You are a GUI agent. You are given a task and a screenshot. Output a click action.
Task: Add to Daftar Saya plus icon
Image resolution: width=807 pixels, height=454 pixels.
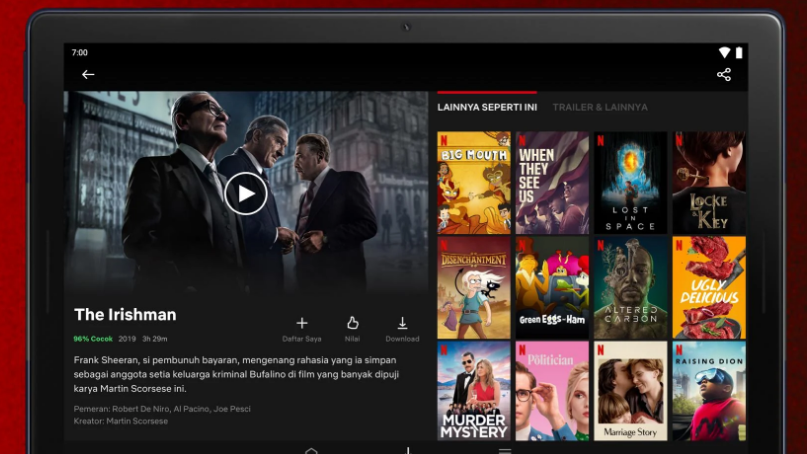point(302,323)
